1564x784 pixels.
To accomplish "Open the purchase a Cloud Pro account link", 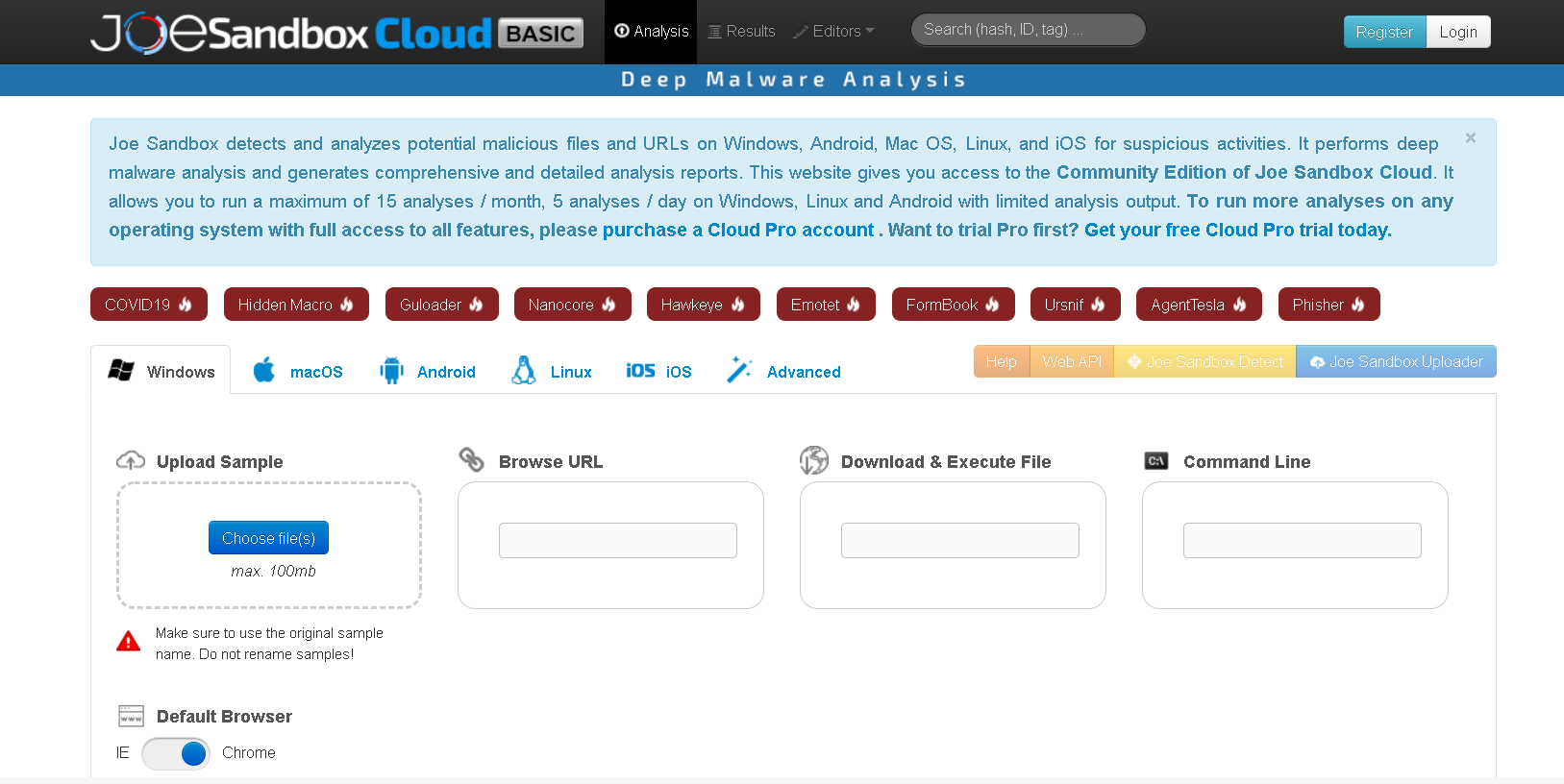I will (738, 231).
